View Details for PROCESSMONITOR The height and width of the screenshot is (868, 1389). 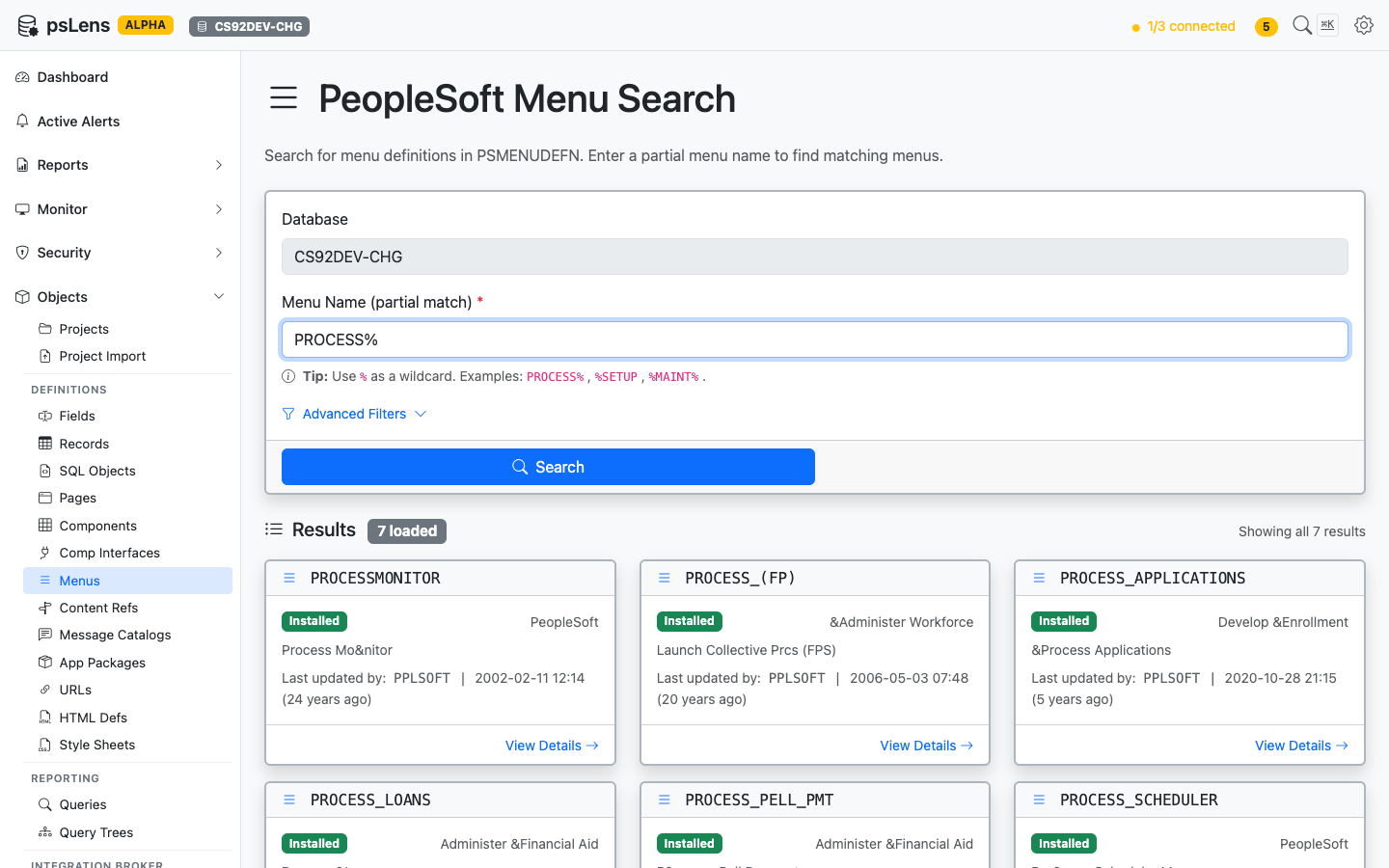(x=552, y=746)
